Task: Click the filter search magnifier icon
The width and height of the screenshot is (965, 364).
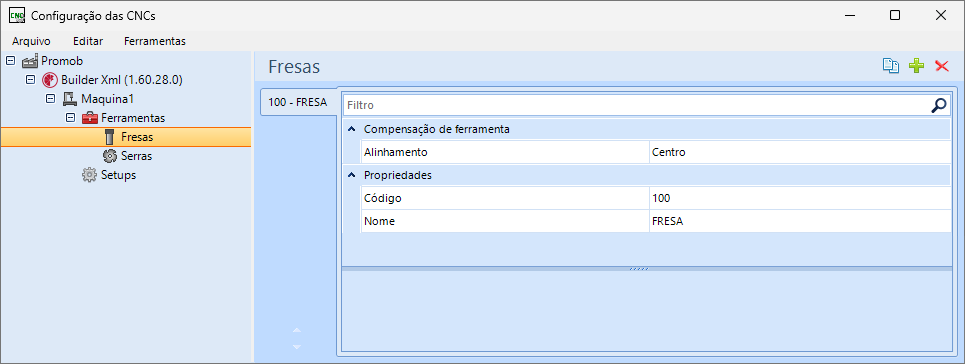Action: [939, 105]
